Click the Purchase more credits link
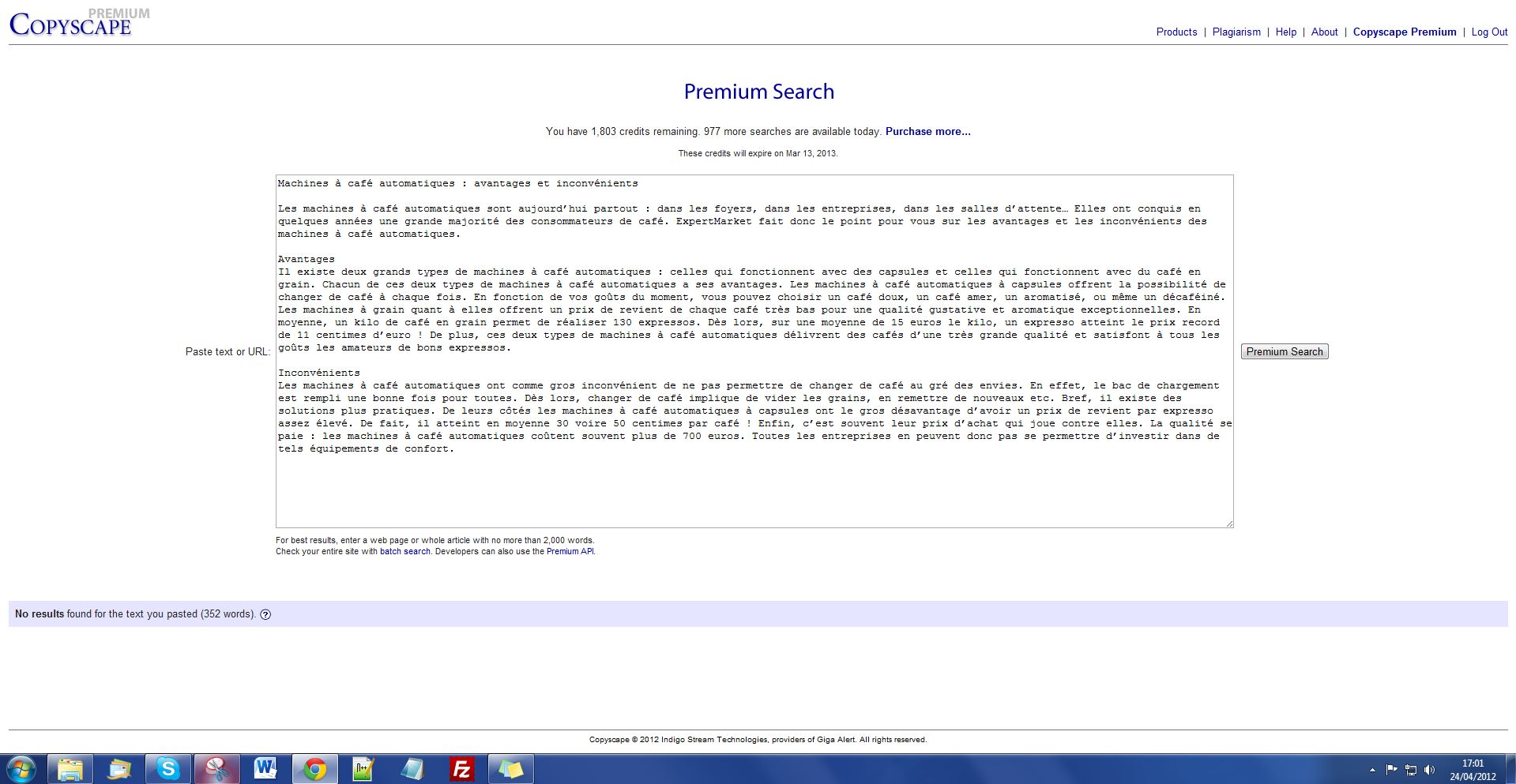1516x784 pixels. [x=927, y=132]
